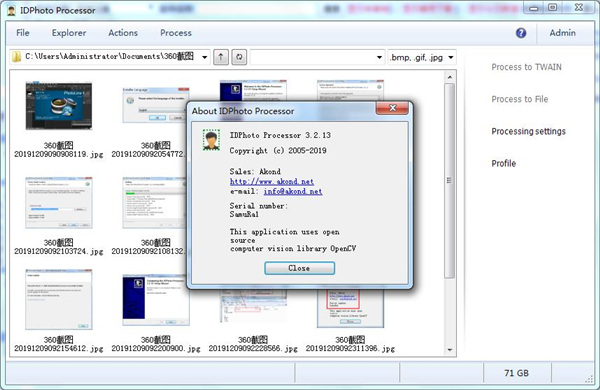Select thumbnail 20191209090908119.jpg
Viewport: 600px width, 390px height.
(x=59, y=106)
